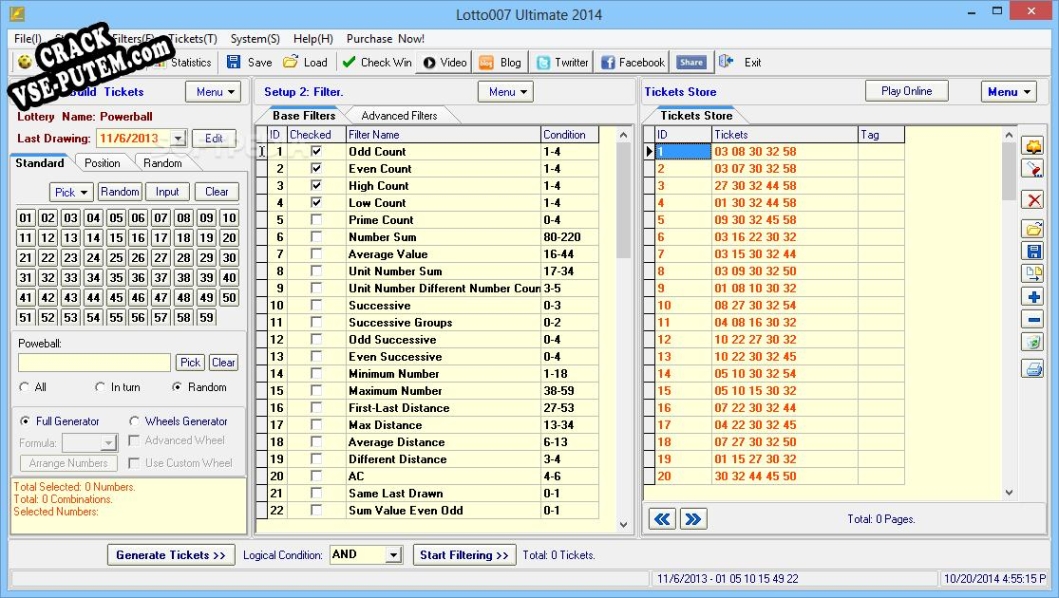Screen dimensions: 1059x598
Task: Click the flashlight search icon in Tickets Store sidebar
Action: [1033, 168]
